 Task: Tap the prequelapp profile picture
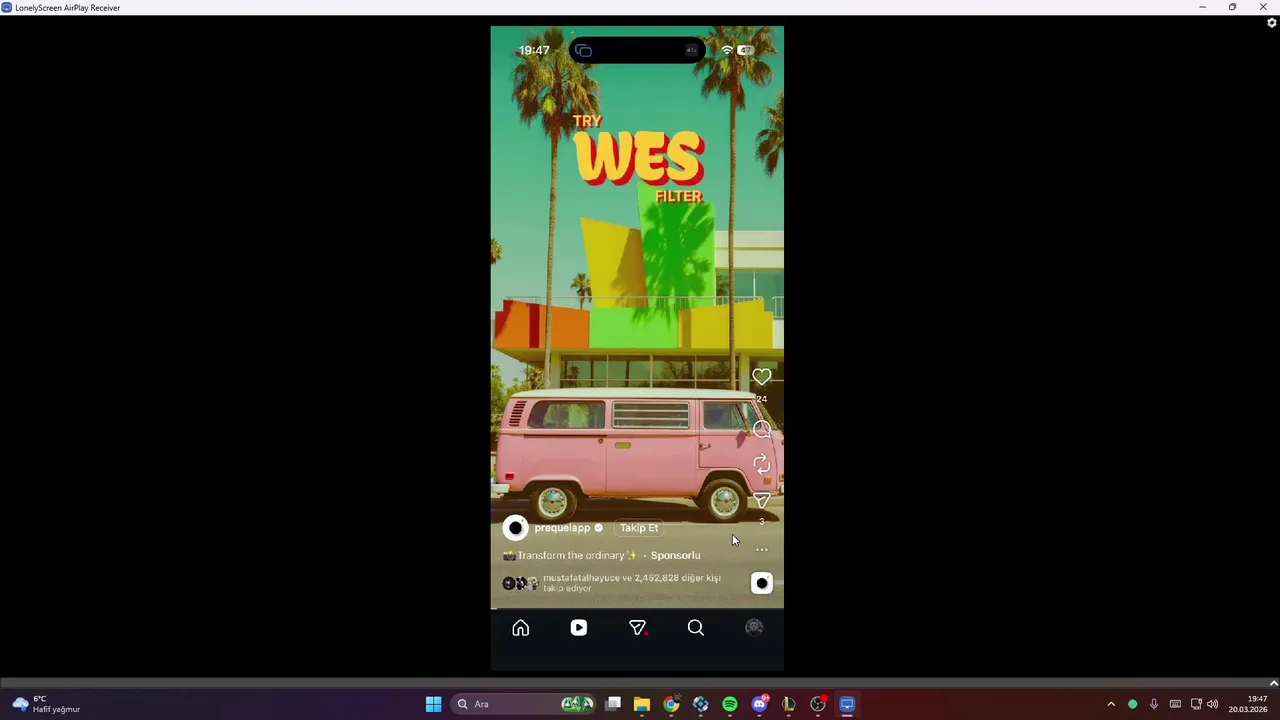(x=515, y=528)
